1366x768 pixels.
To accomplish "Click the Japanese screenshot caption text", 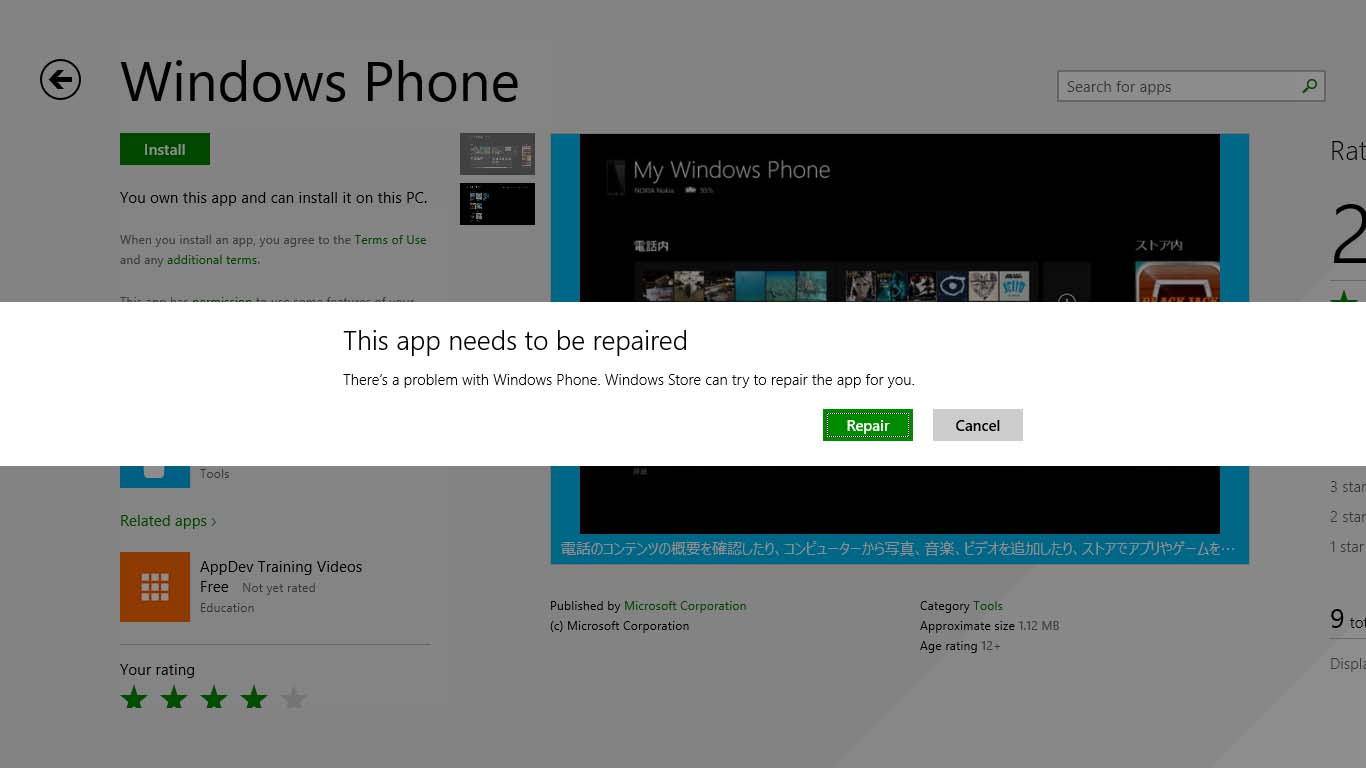I will pyautogui.click(x=898, y=549).
